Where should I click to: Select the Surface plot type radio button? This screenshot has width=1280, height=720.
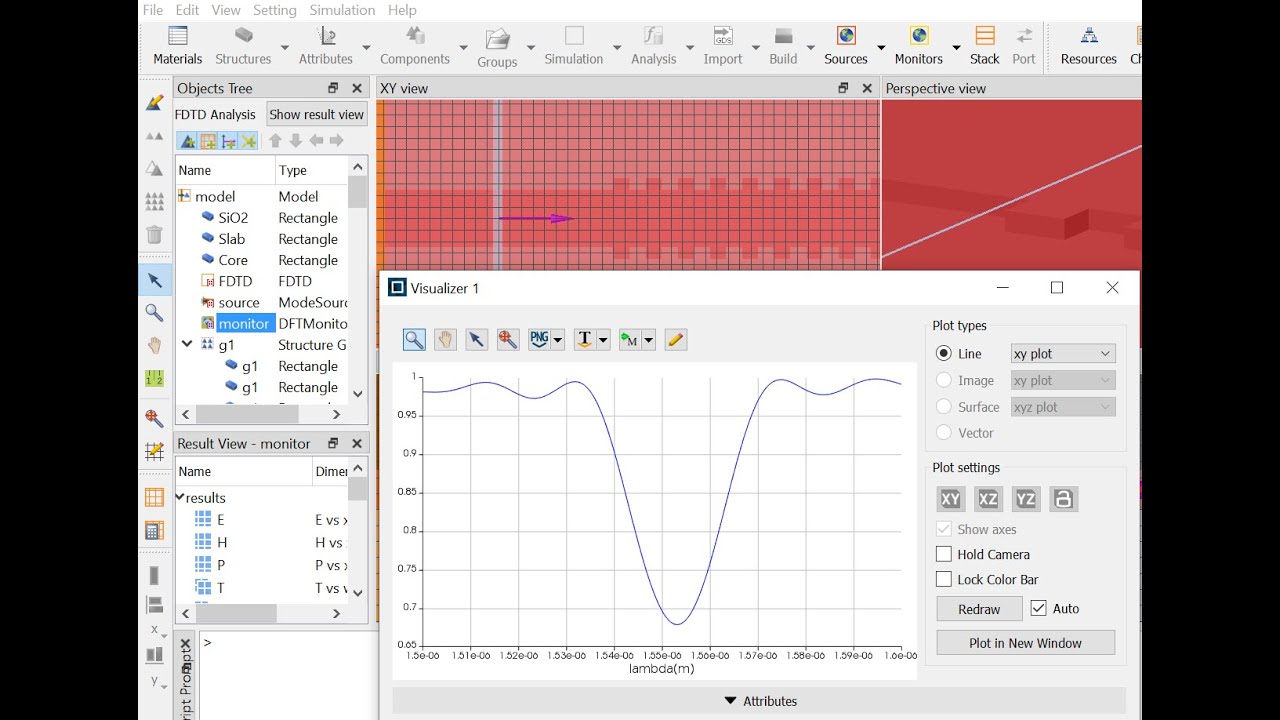(944, 407)
